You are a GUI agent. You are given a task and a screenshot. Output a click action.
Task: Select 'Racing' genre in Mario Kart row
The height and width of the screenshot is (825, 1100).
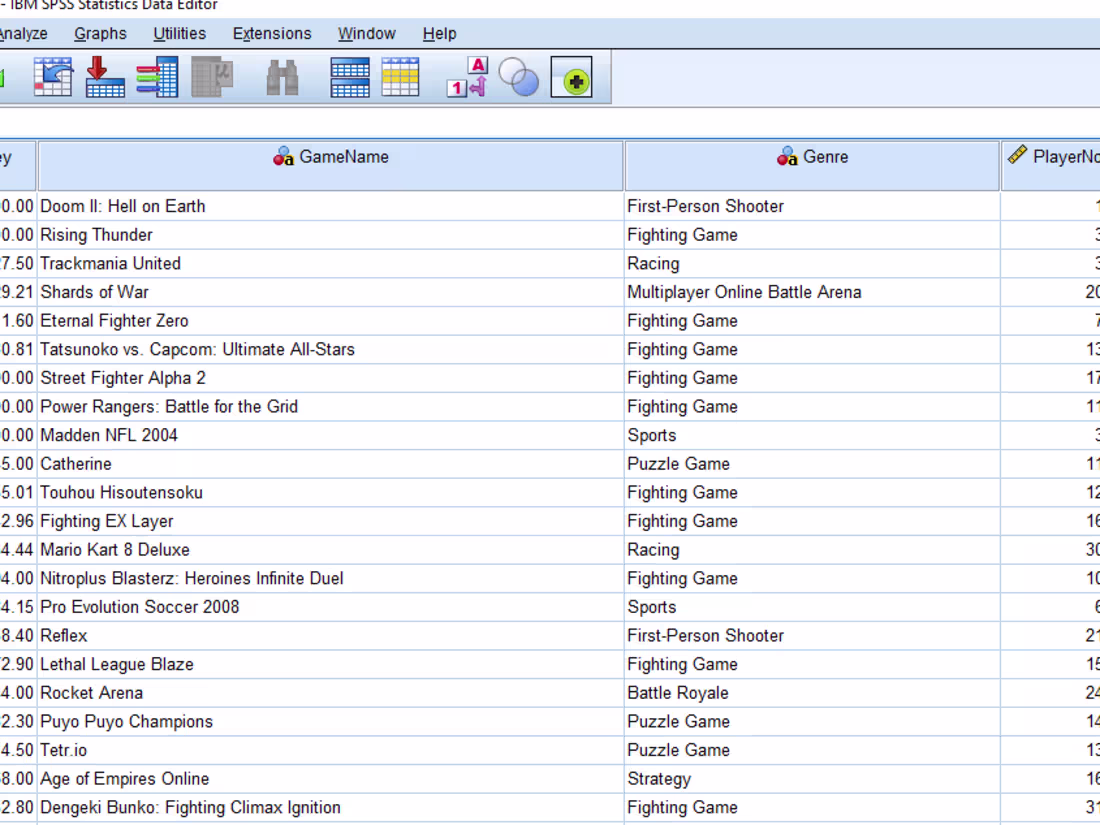(812, 550)
